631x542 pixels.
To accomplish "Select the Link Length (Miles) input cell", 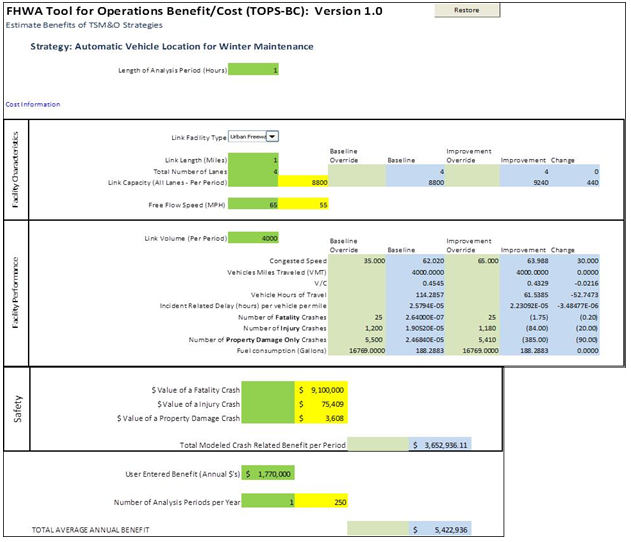I will click(x=253, y=160).
